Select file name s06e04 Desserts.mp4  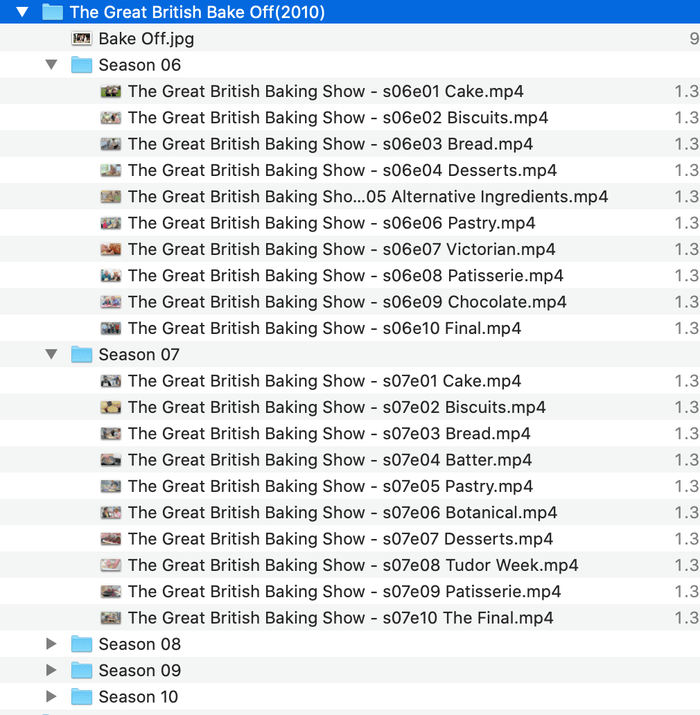[342, 171]
